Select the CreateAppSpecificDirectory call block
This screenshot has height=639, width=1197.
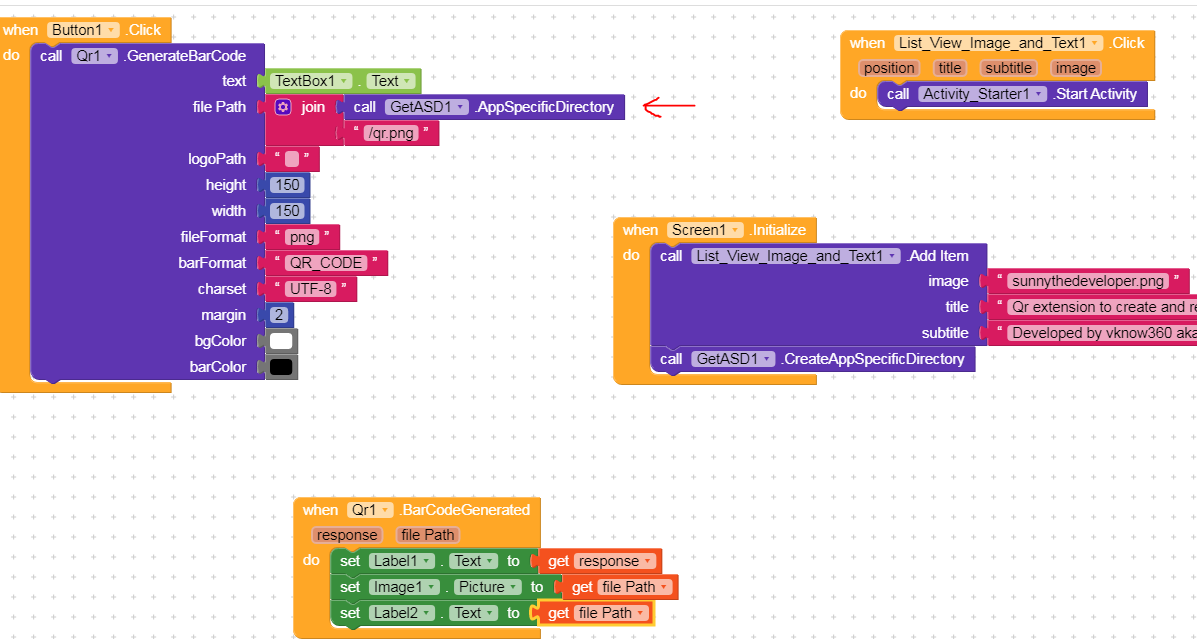point(813,359)
